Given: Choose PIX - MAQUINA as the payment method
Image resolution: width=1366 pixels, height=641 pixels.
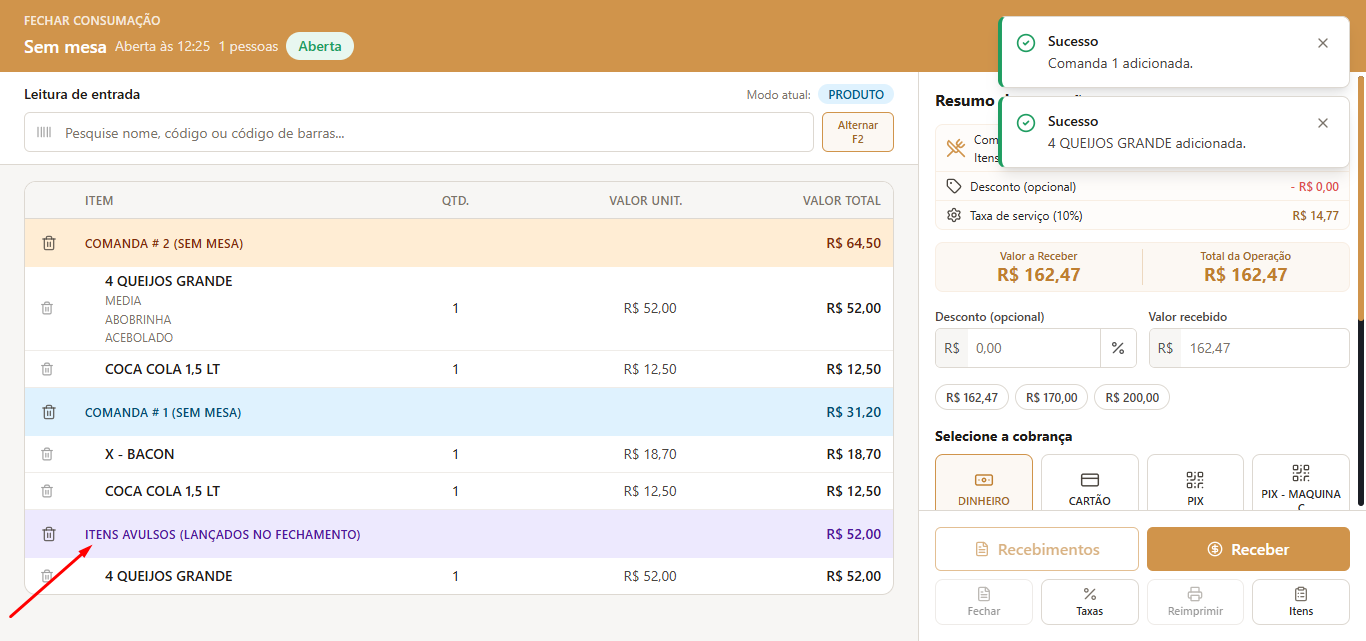Looking at the screenshot, I should point(1301,484).
